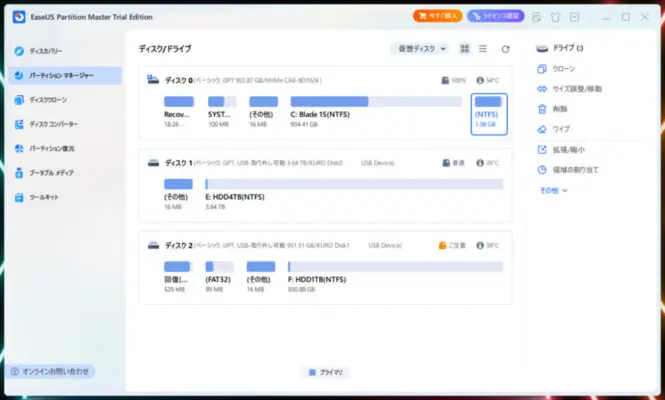Image resolution: width=665 pixels, height=400 pixels.
Task: Expand the 仮想ディスク dropdown
Action: pos(421,49)
